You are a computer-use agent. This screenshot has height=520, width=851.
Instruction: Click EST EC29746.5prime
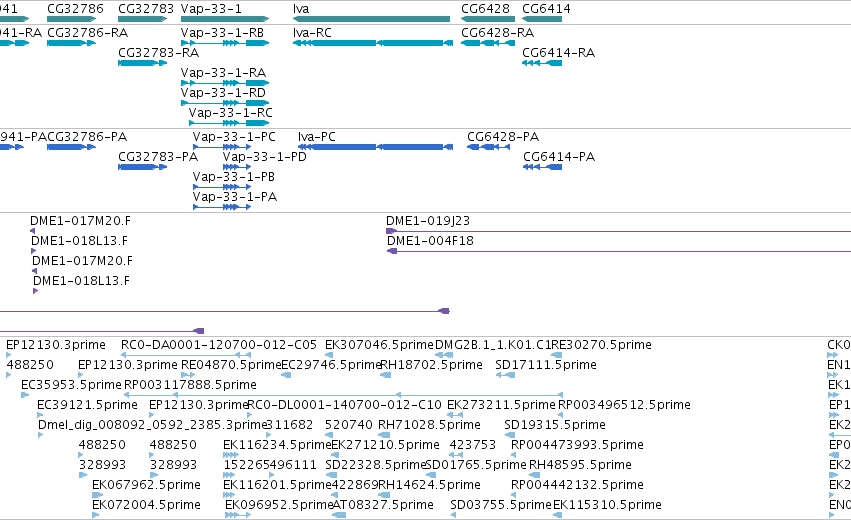(331, 365)
